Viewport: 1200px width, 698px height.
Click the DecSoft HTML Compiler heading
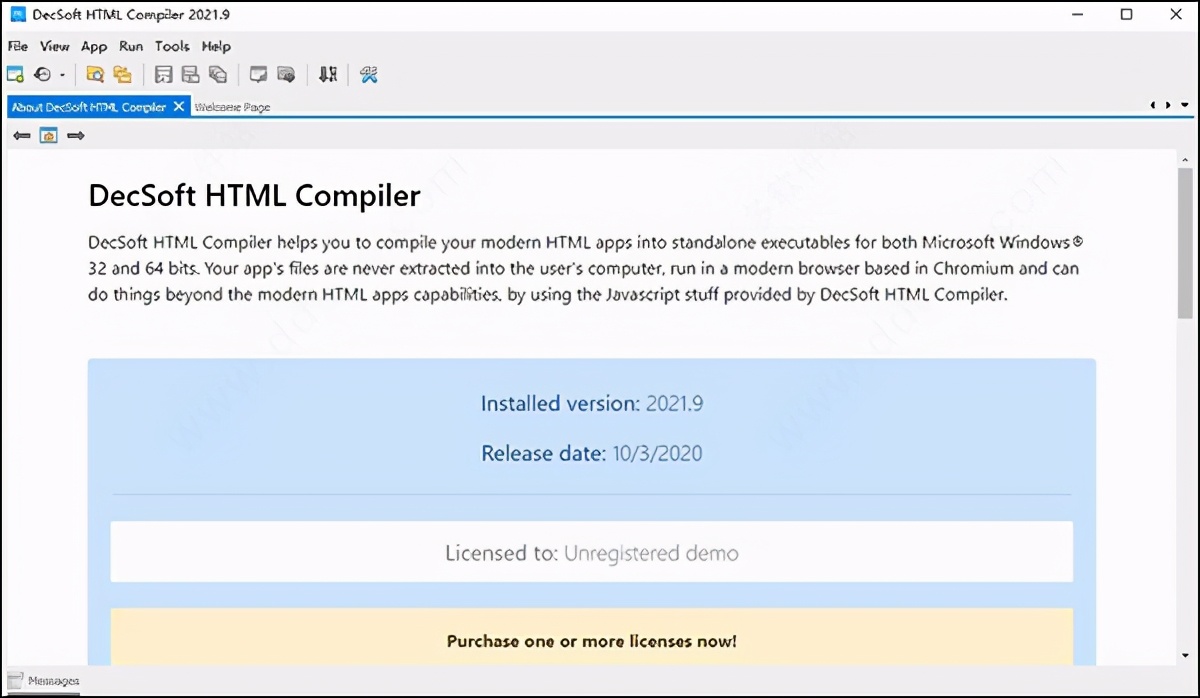pos(254,195)
